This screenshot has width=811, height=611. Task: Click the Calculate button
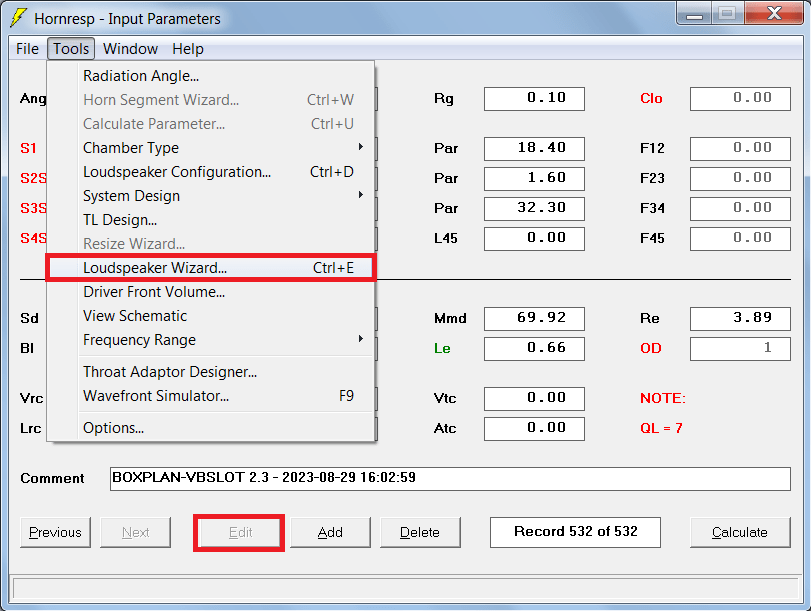point(740,532)
